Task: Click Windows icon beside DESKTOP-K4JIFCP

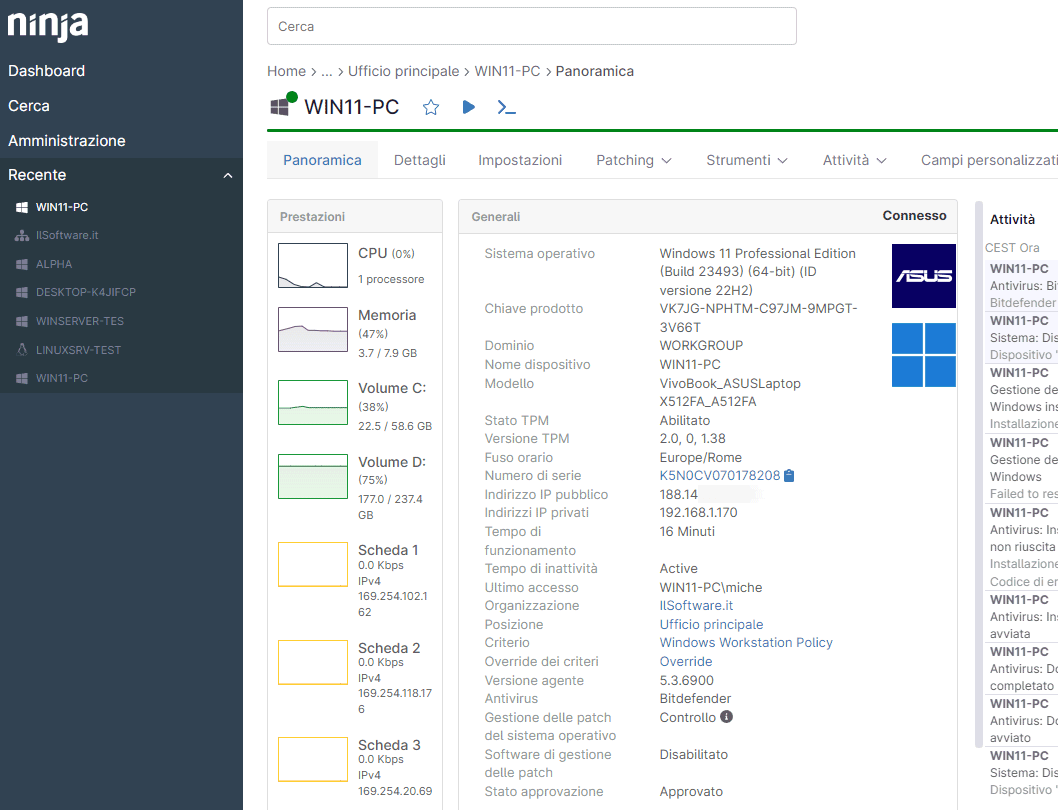Action: pos(22,292)
